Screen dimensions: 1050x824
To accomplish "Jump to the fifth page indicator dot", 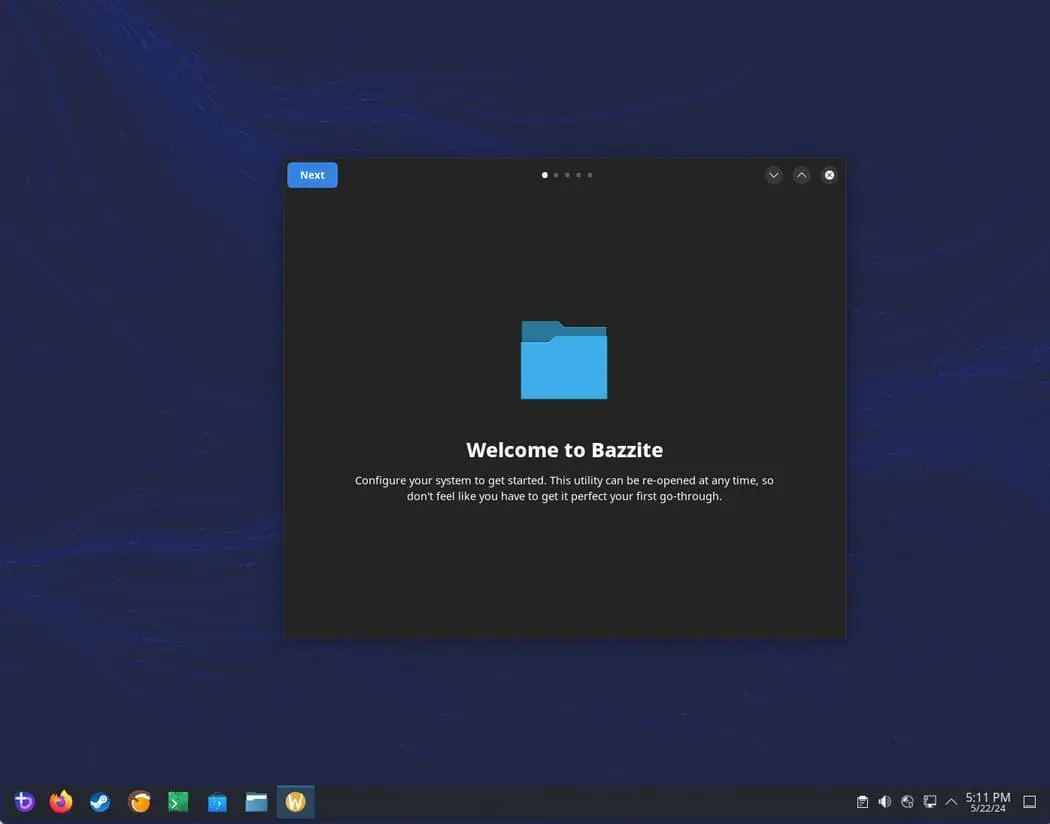I will tap(590, 175).
